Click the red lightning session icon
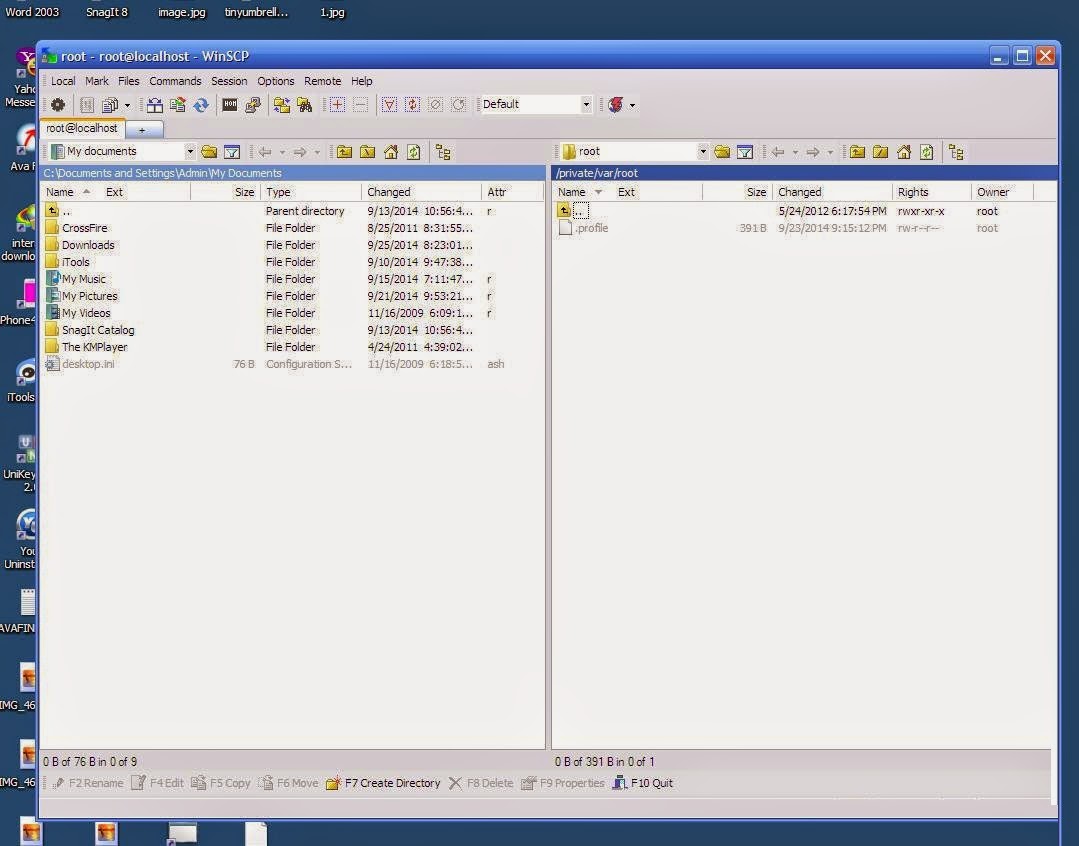The width and height of the screenshot is (1079, 846). pos(616,105)
